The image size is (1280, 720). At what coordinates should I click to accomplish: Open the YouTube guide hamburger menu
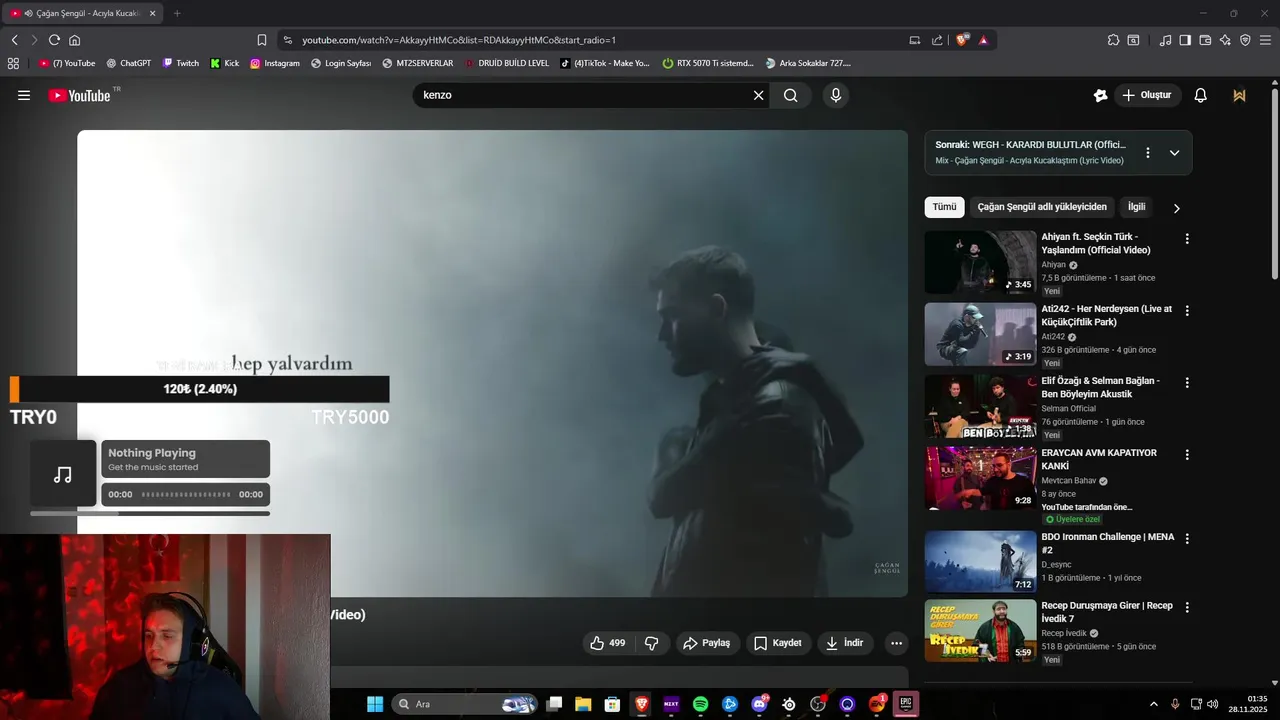pyautogui.click(x=24, y=95)
